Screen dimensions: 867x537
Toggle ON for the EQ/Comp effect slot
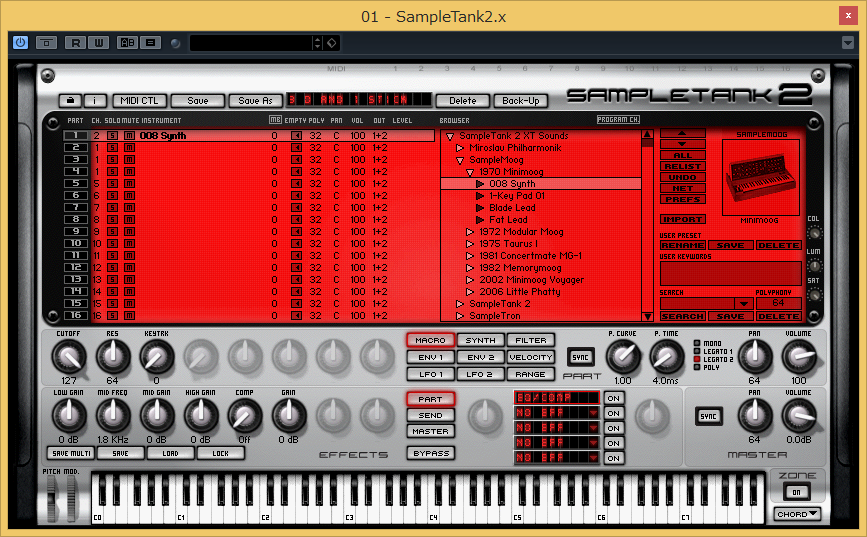coord(613,398)
